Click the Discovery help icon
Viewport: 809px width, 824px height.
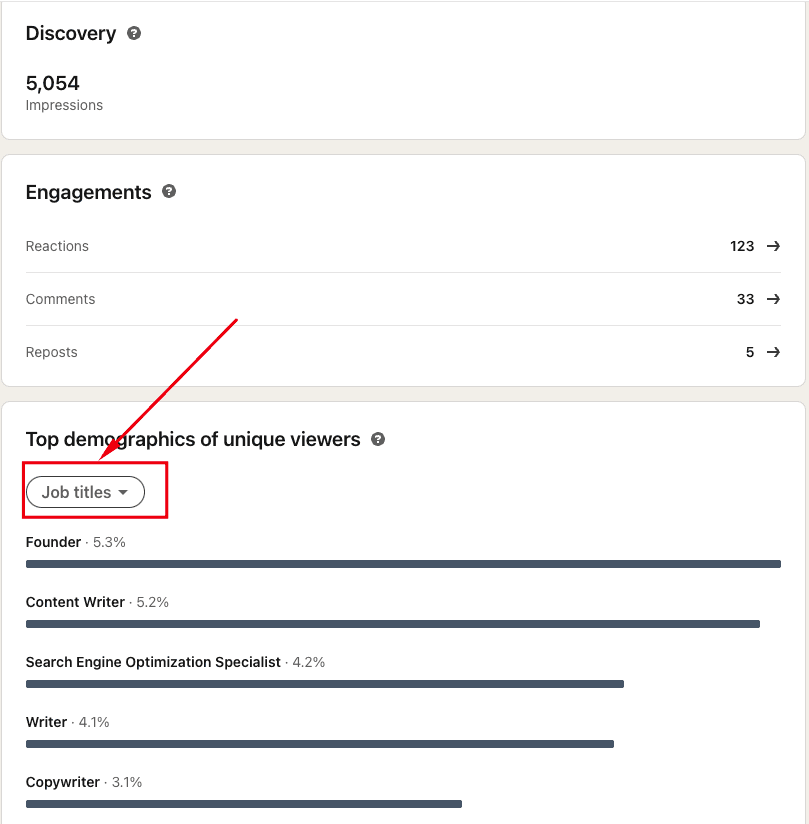(x=133, y=33)
